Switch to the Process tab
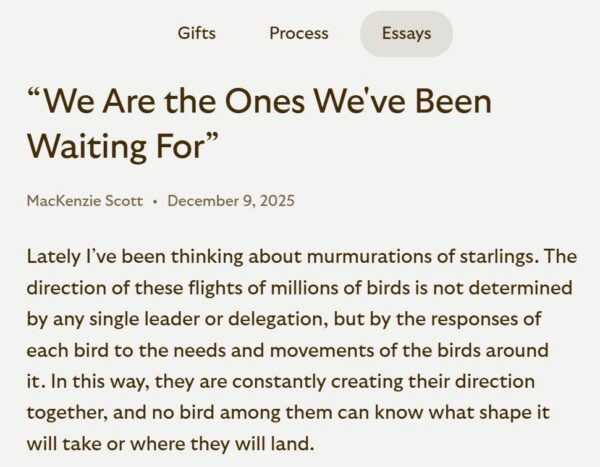This screenshot has height=467, width=600. coord(298,33)
